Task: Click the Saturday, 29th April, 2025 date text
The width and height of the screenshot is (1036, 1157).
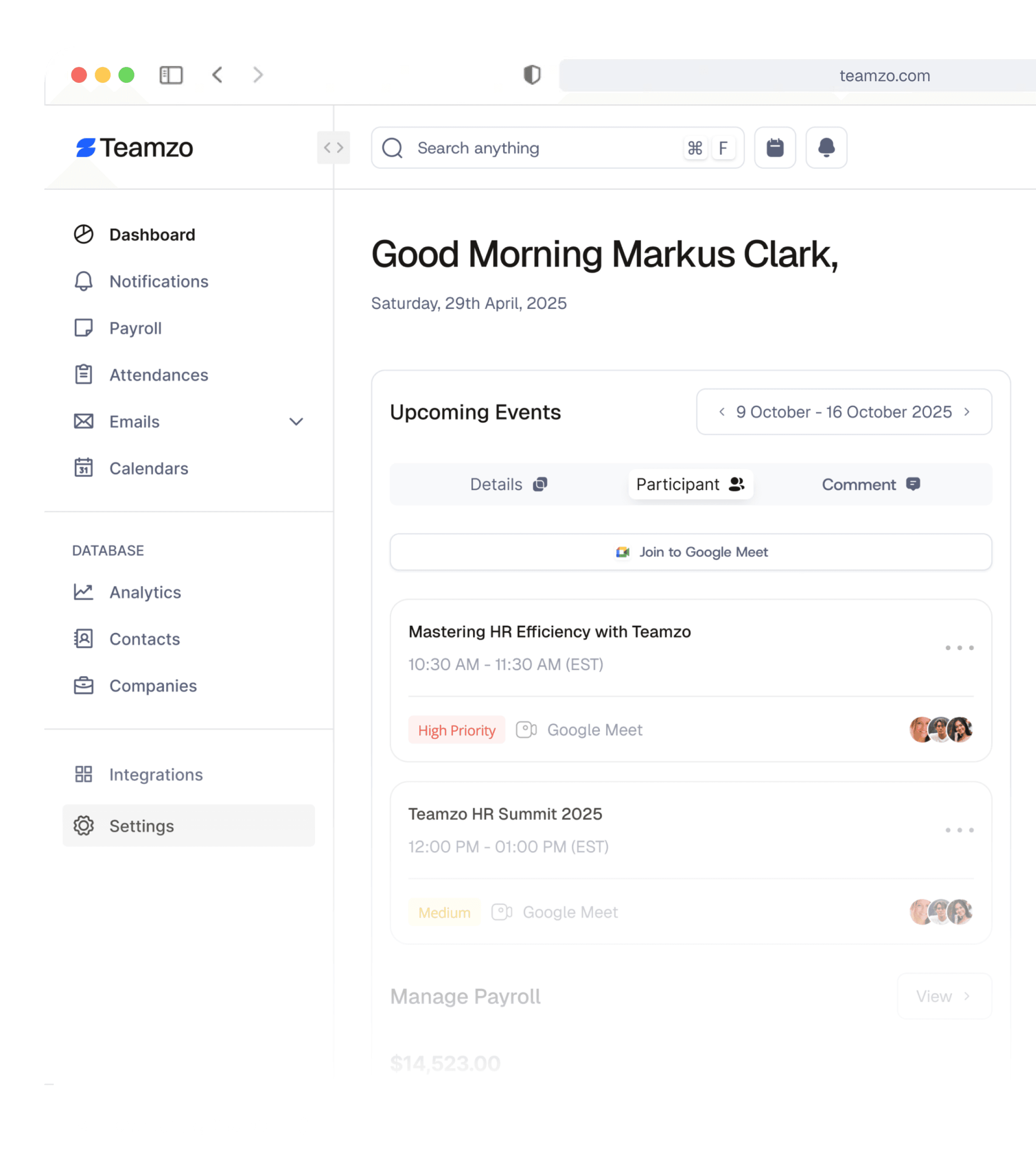Action: (x=469, y=303)
